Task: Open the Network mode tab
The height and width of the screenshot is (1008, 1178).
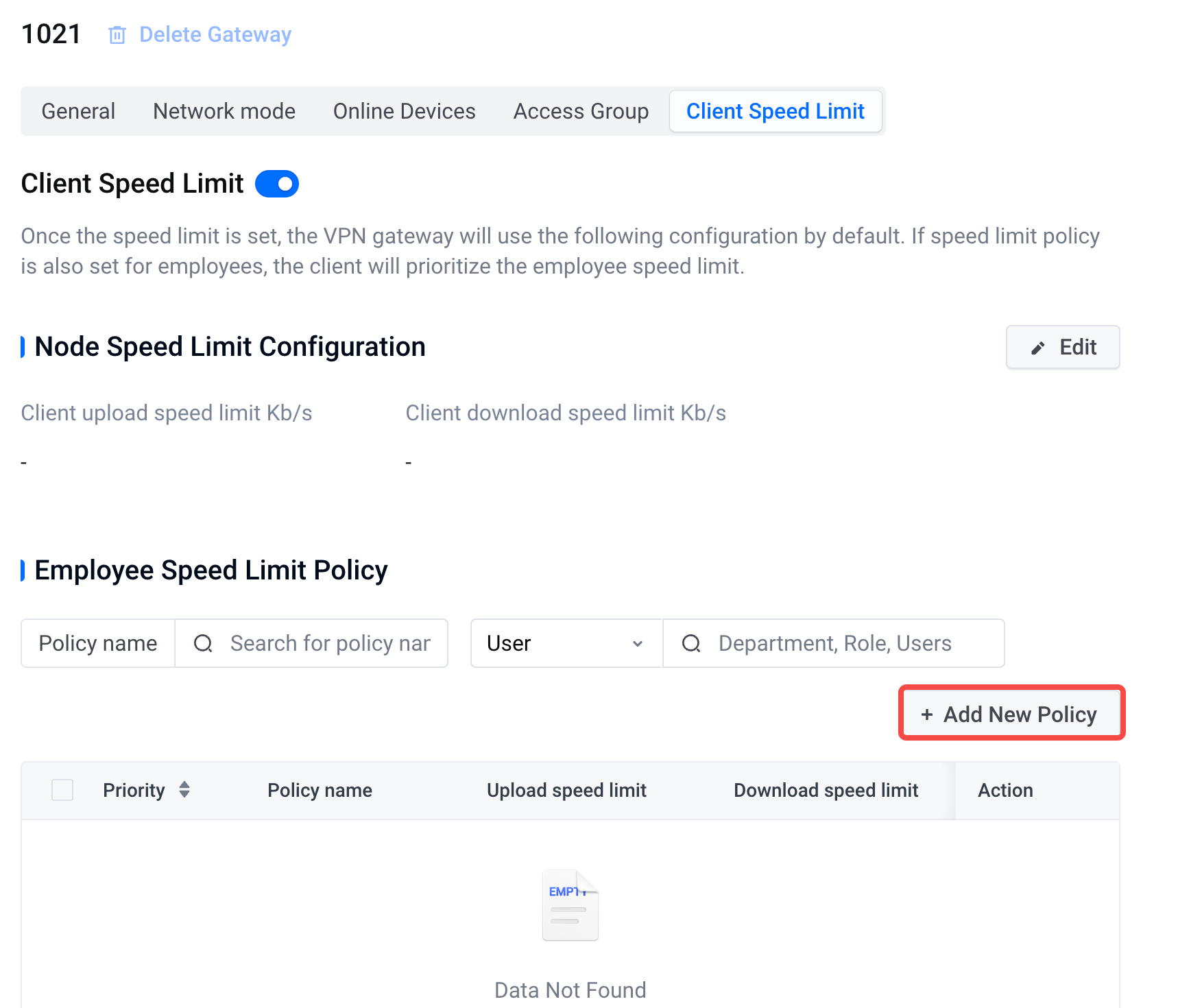Action: tap(224, 111)
